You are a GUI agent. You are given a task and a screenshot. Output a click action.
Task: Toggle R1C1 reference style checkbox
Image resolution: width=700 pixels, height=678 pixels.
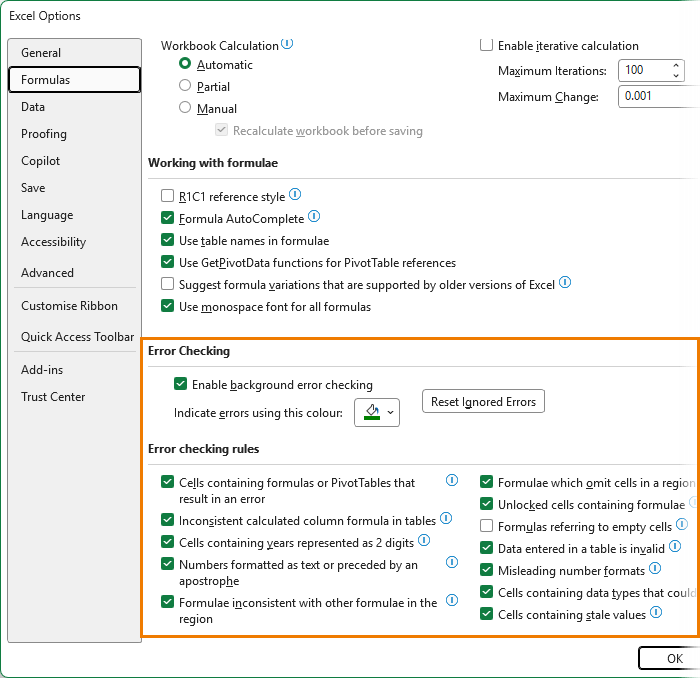[x=167, y=196]
